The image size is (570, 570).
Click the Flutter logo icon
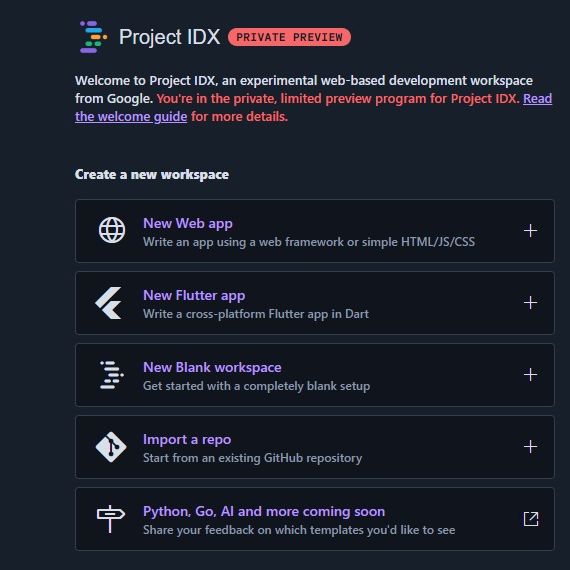pyautogui.click(x=108, y=303)
